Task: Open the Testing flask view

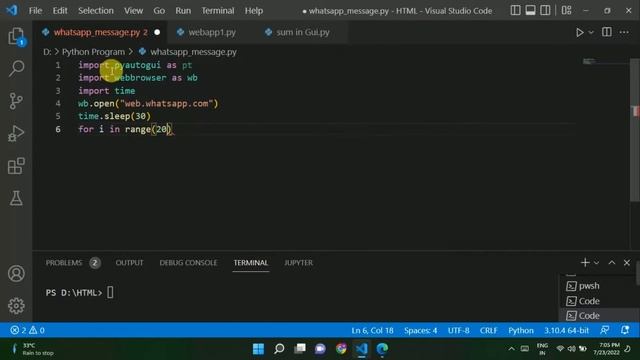Action: [x=16, y=198]
